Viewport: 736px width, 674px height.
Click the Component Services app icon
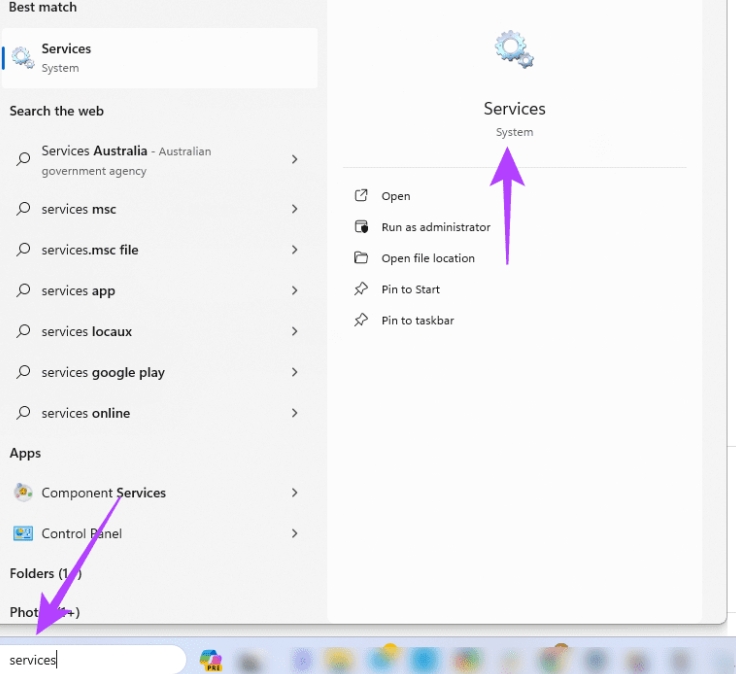[x=23, y=493]
